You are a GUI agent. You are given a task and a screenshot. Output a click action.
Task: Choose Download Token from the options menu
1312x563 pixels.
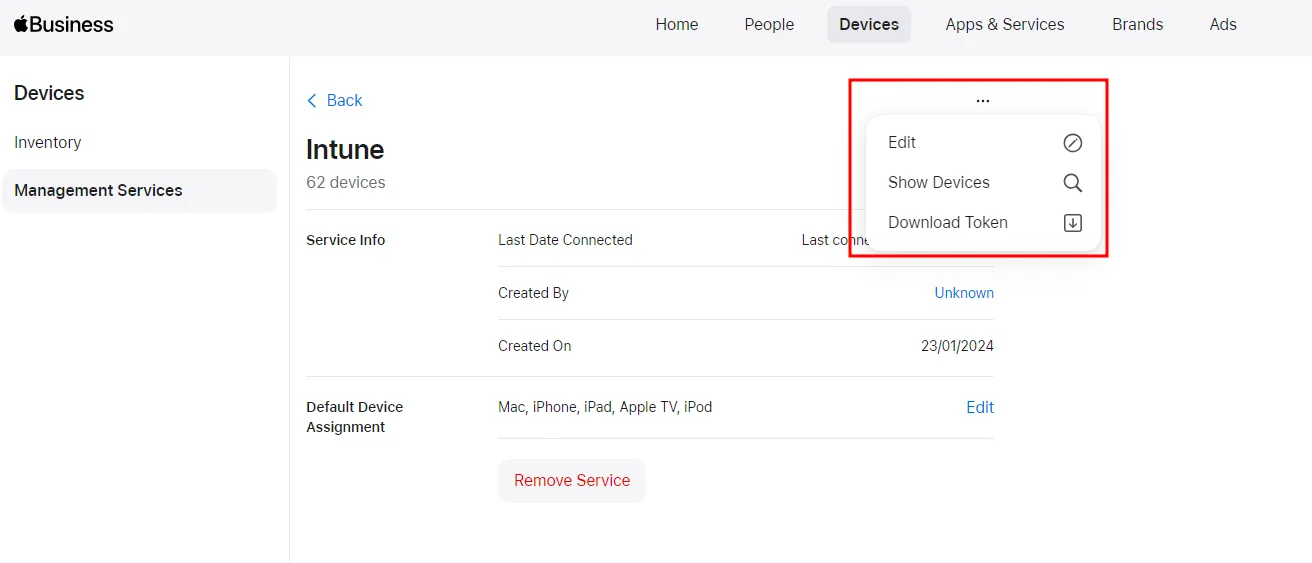click(984, 223)
